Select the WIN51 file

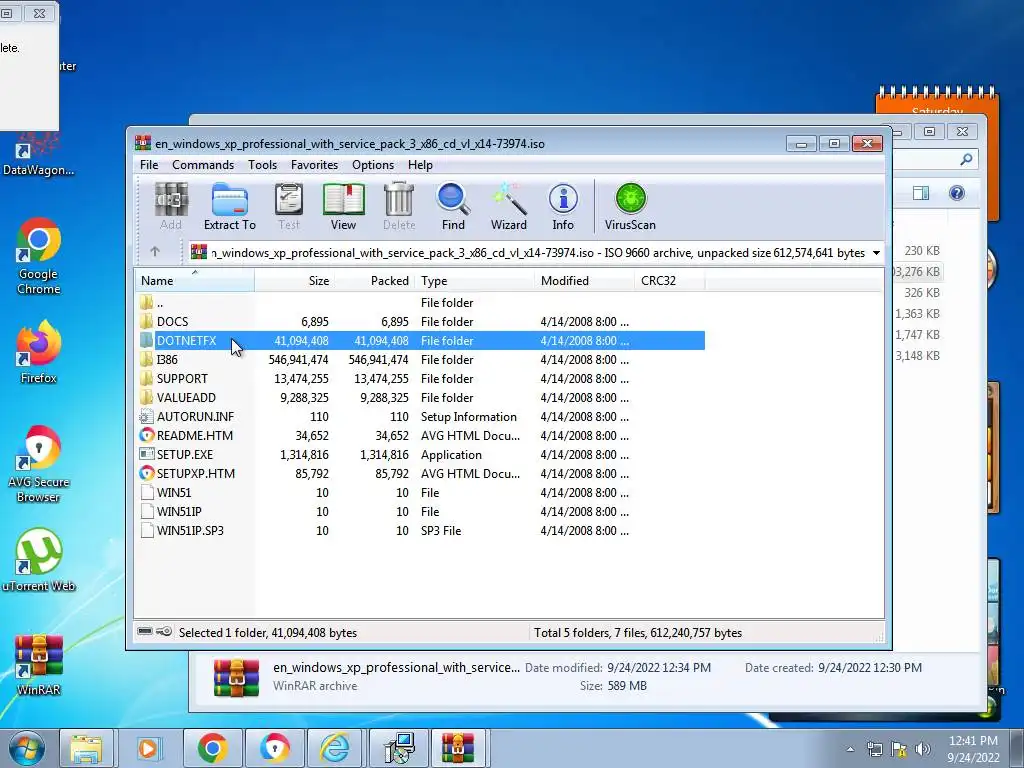(x=420, y=492)
